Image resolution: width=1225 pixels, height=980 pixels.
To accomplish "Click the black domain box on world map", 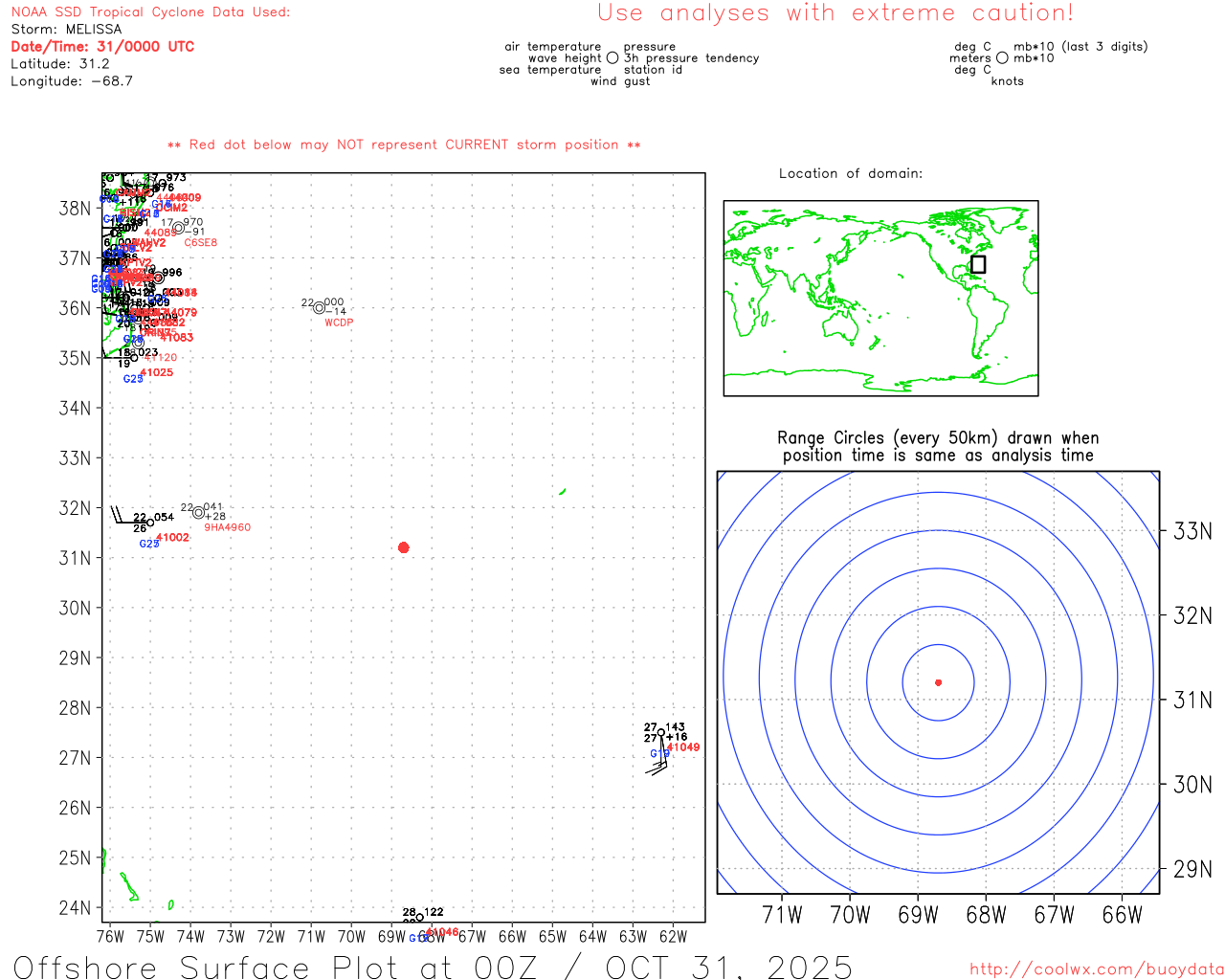I will pyautogui.click(x=977, y=264).
